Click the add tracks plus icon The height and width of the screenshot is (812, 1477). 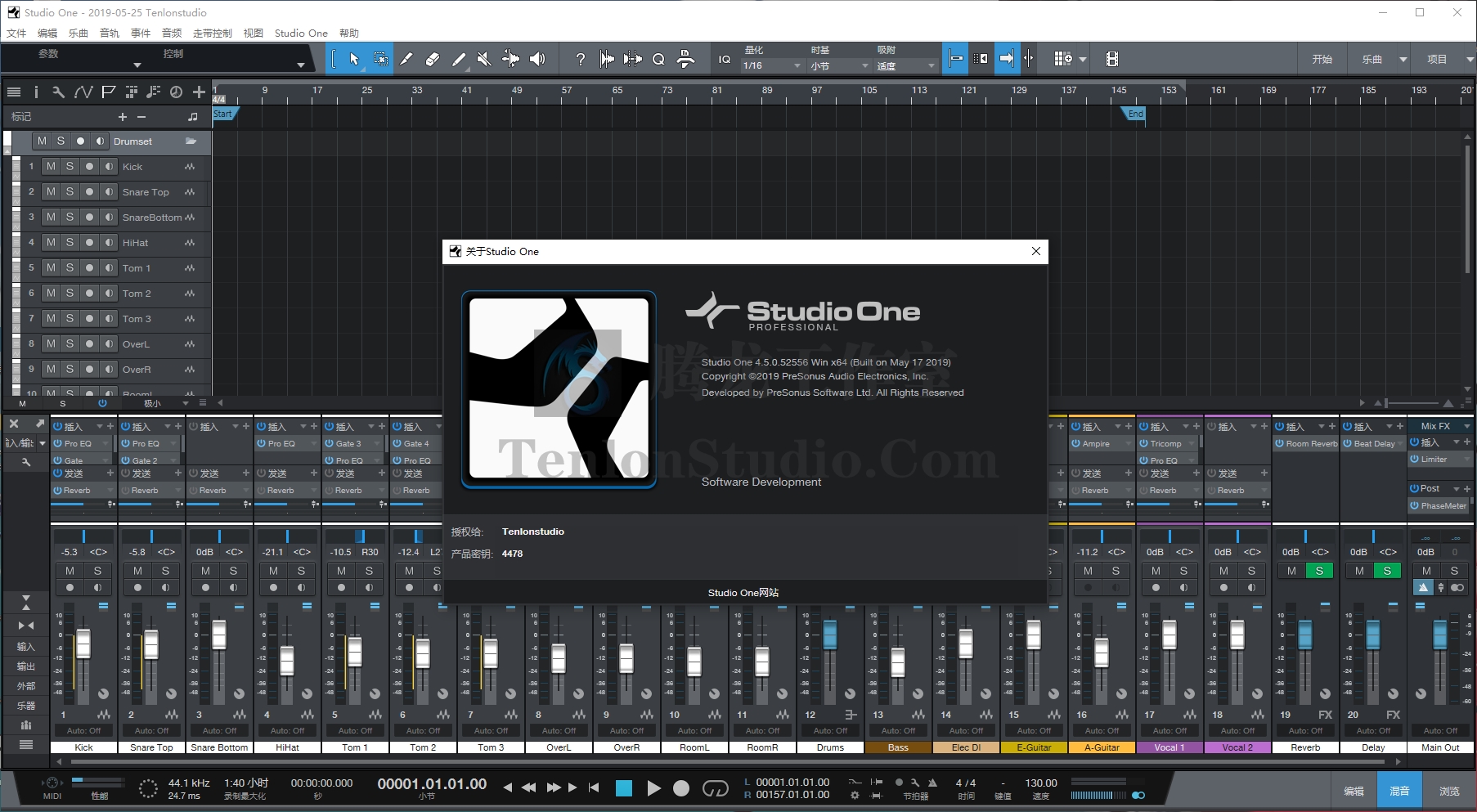[x=199, y=92]
